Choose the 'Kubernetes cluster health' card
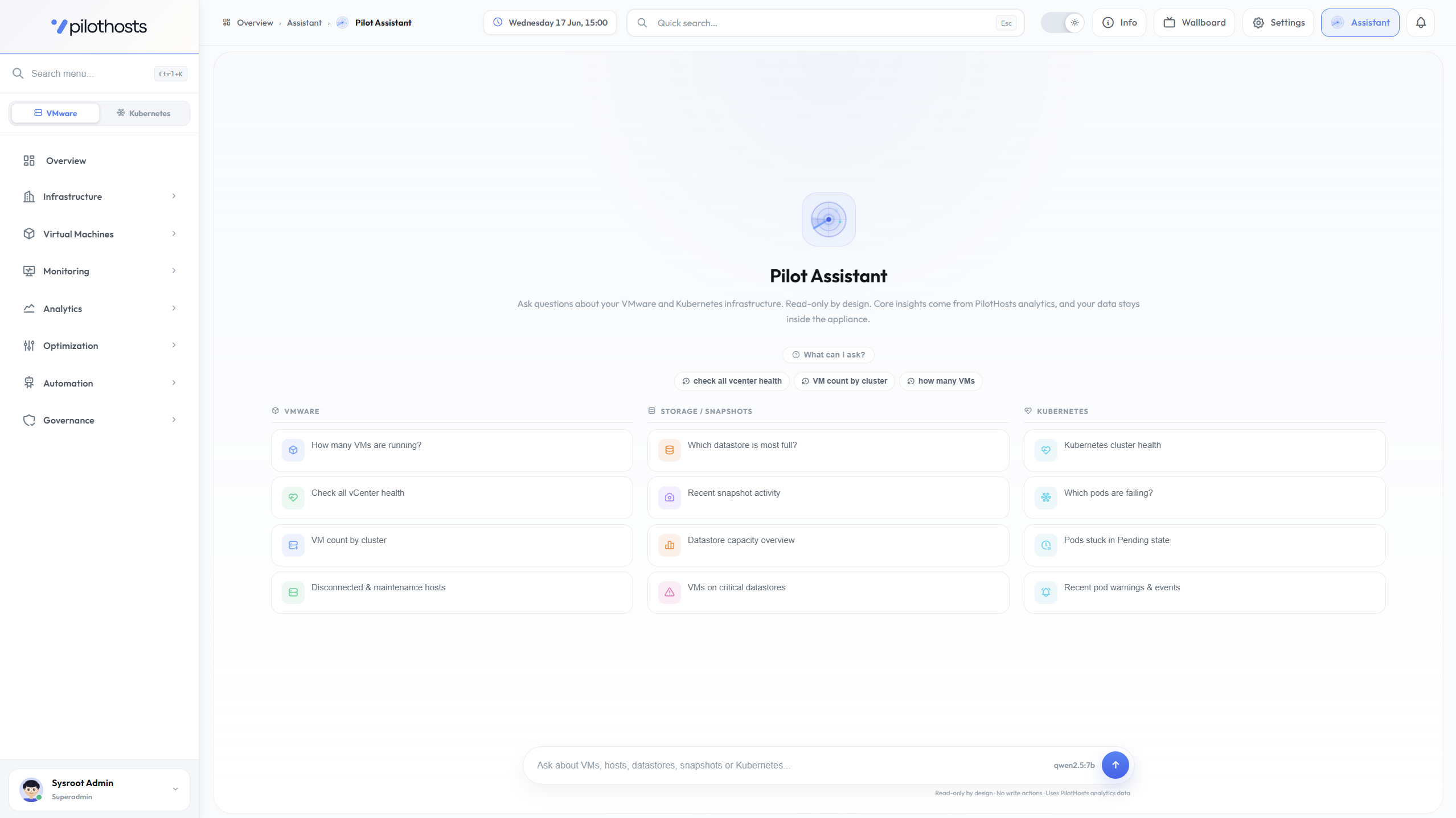This screenshot has height=818, width=1456. point(1204,450)
